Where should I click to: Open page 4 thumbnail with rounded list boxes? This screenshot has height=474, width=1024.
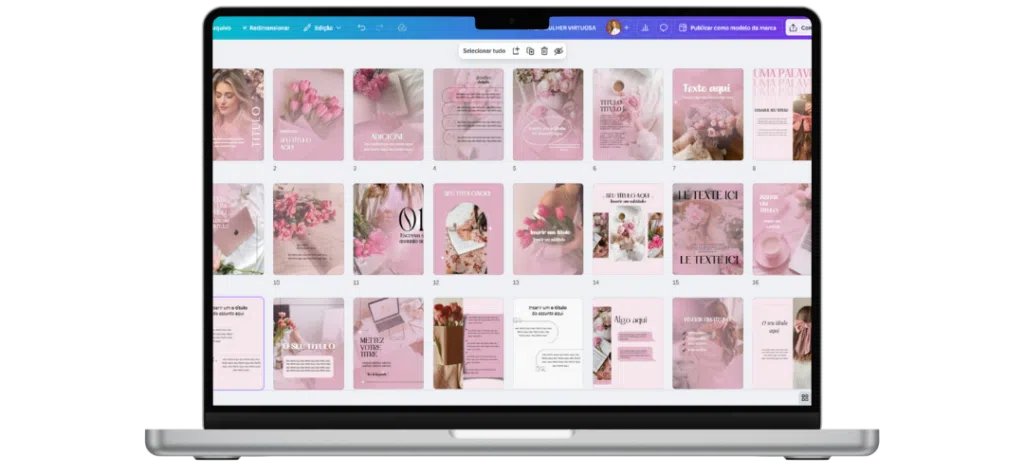tap(468, 114)
